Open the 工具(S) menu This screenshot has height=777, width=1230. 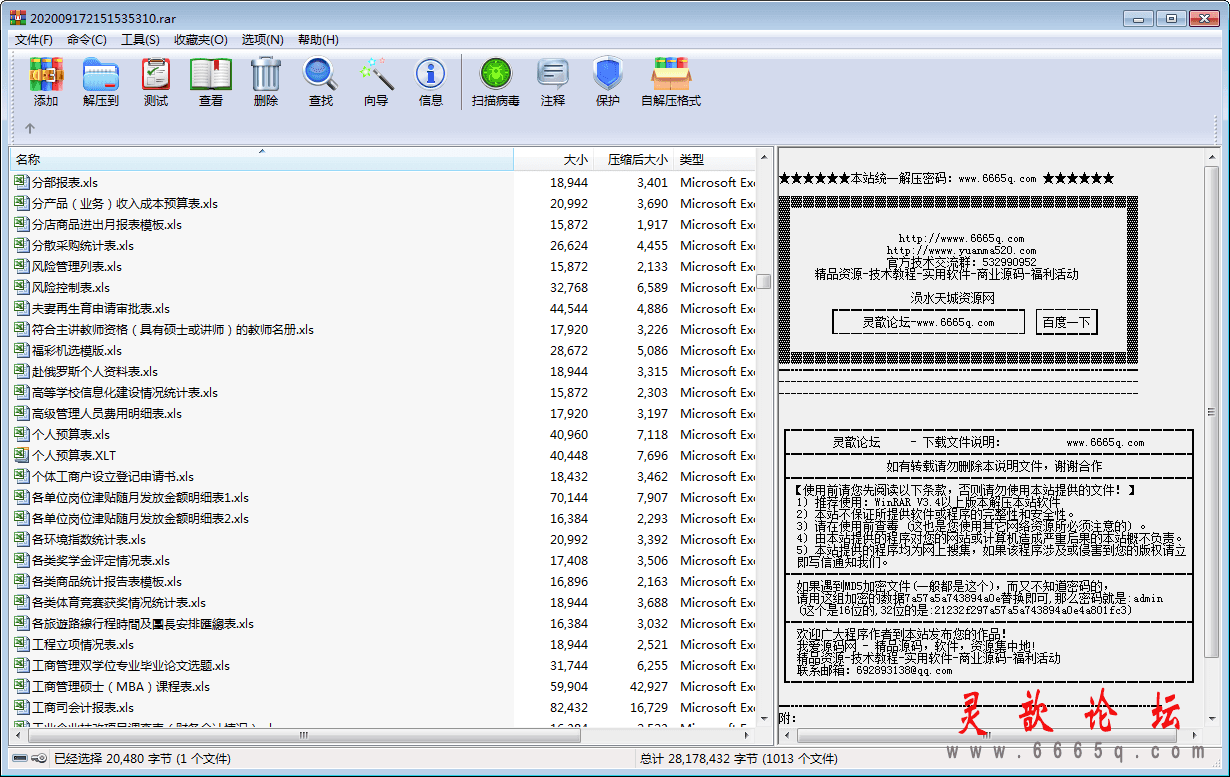(140, 40)
